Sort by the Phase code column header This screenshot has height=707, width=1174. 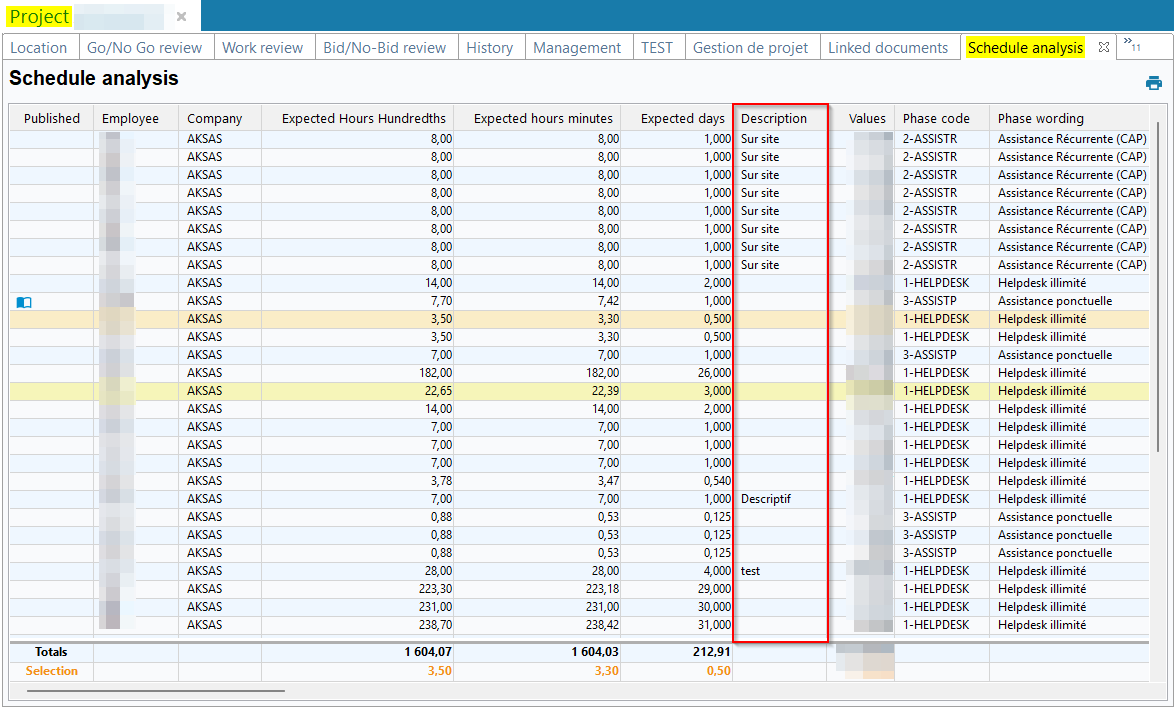click(935, 118)
